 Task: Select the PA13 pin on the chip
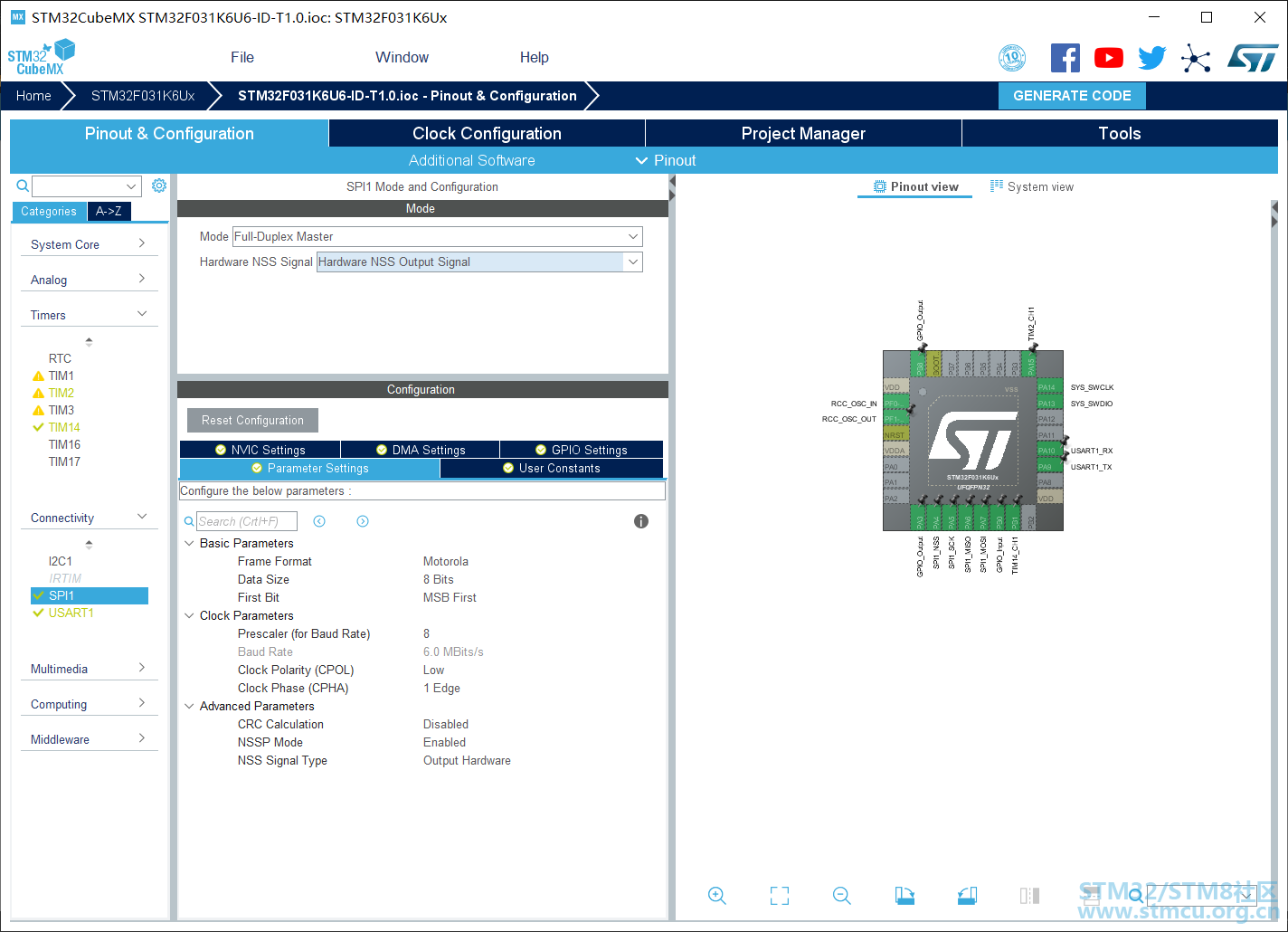click(1049, 404)
